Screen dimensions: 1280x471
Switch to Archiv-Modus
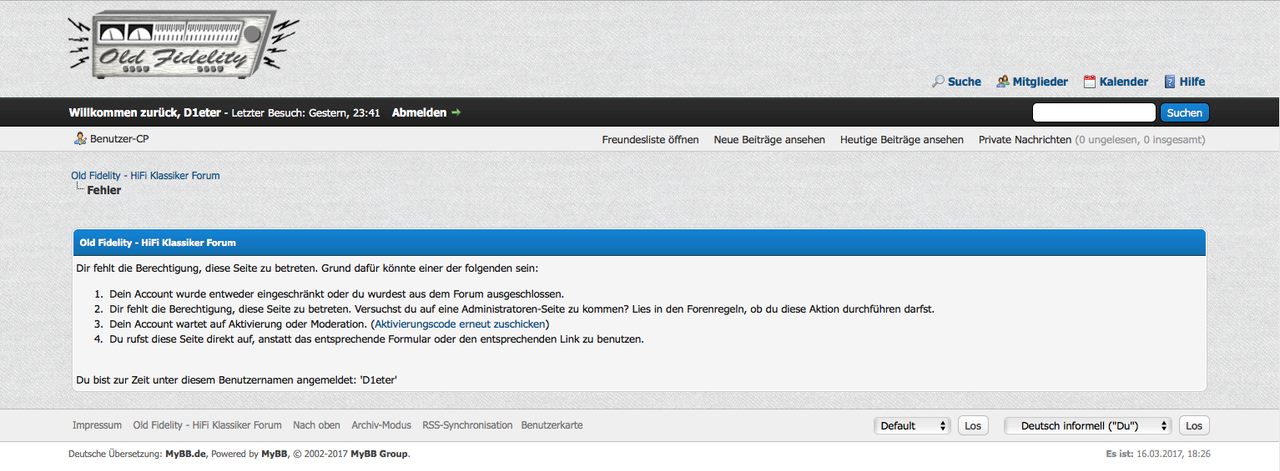pos(381,426)
